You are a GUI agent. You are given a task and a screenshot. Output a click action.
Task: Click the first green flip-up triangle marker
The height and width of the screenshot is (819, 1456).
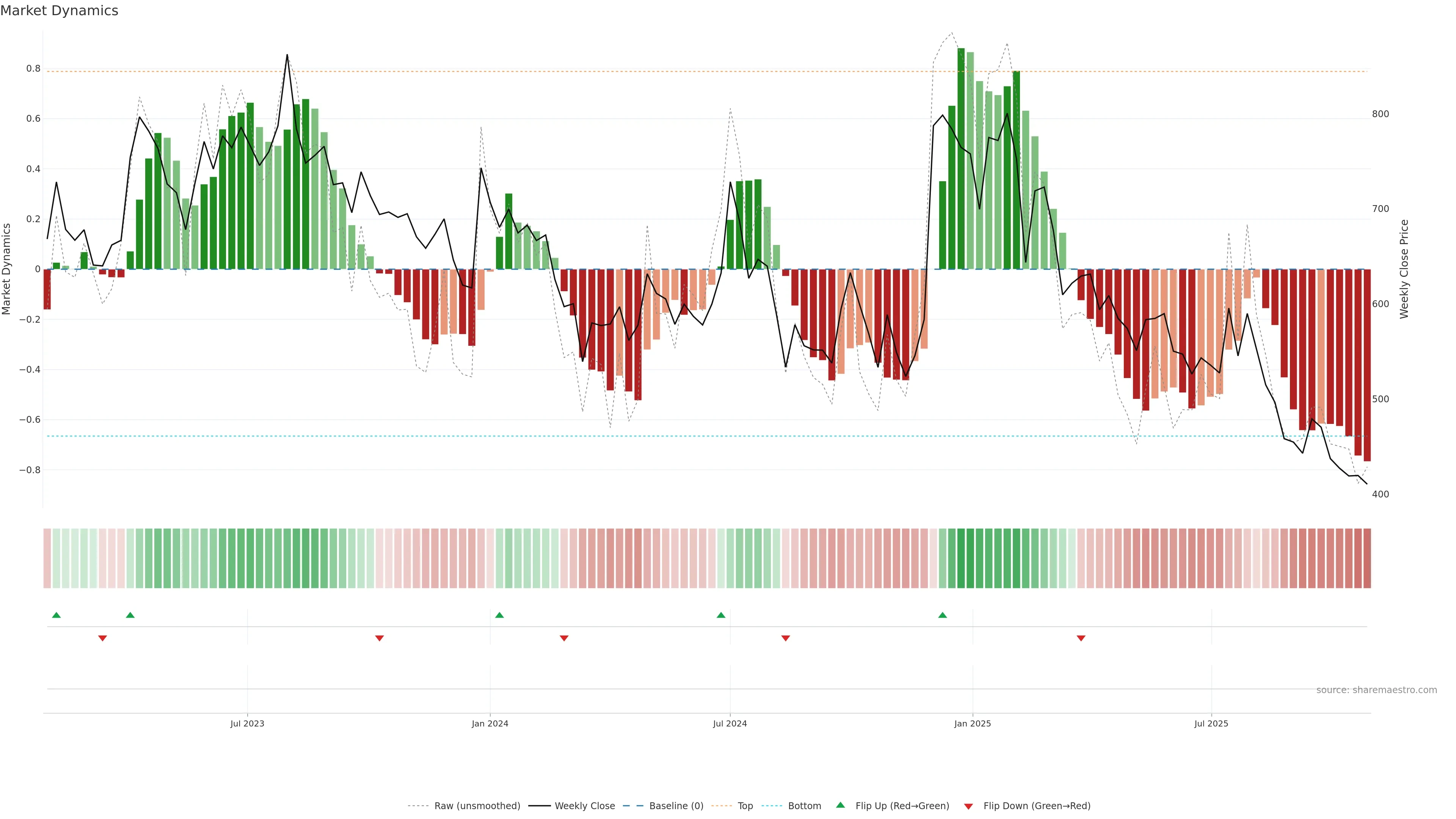pos(56,615)
